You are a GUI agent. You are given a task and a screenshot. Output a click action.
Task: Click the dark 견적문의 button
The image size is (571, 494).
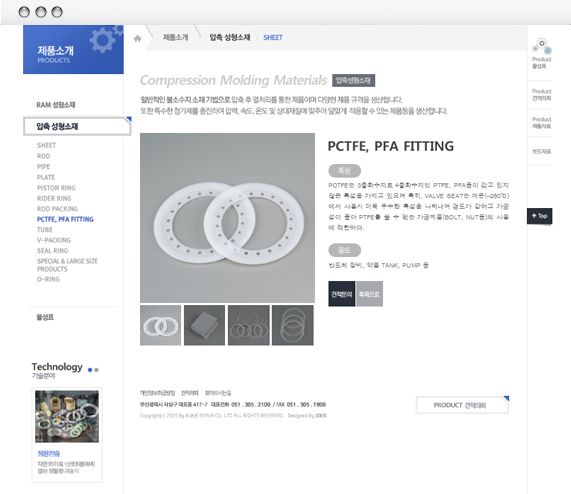click(x=342, y=294)
